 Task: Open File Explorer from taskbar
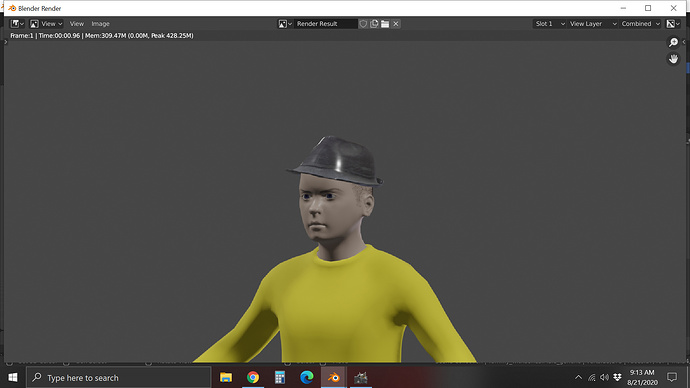(226, 377)
